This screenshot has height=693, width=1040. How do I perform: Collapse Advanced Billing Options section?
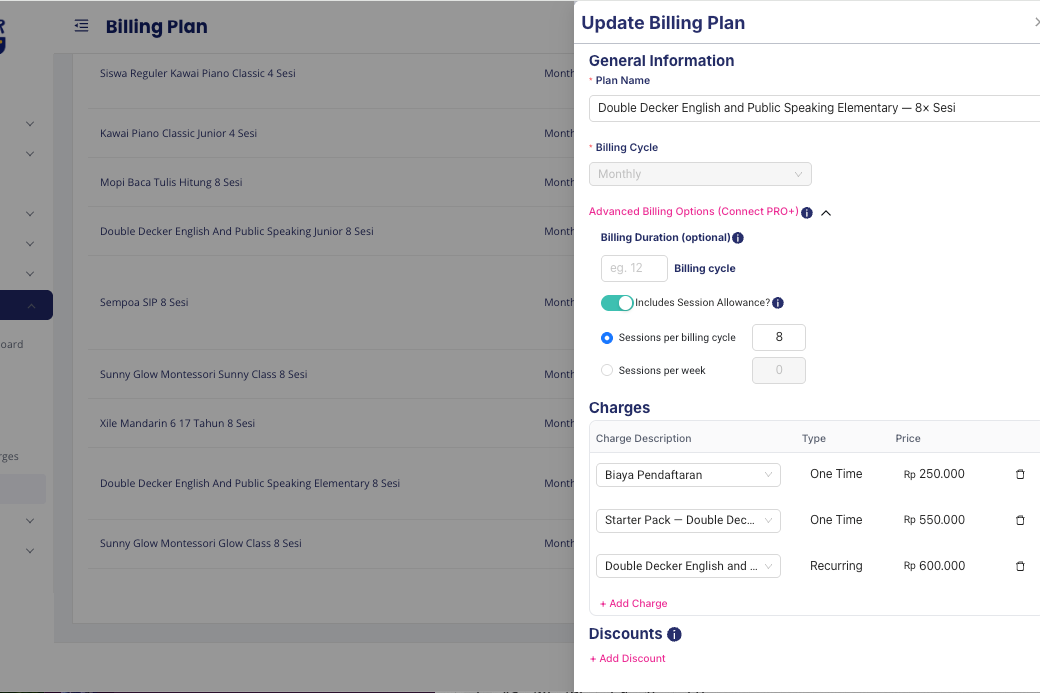pyautogui.click(x=826, y=213)
